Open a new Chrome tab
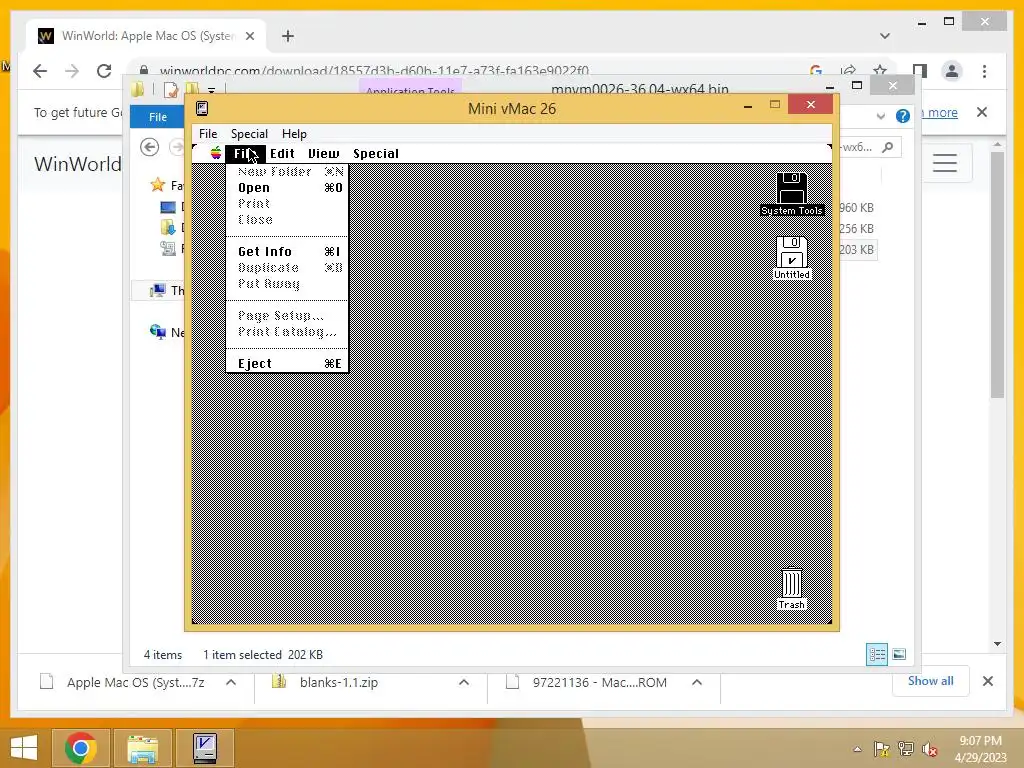 [x=287, y=36]
